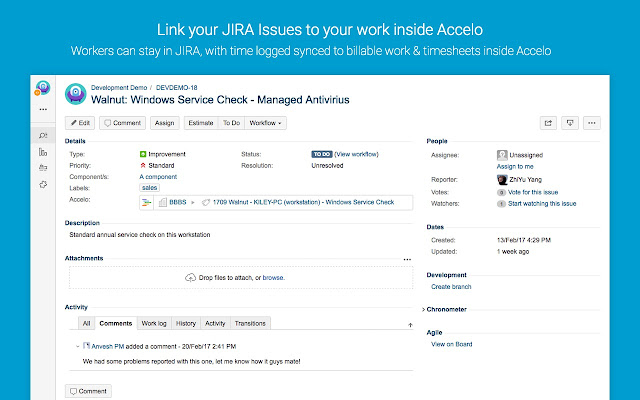Click the sales label
Screen dimensions: 640x400
pyautogui.click(x=149, y=188)
